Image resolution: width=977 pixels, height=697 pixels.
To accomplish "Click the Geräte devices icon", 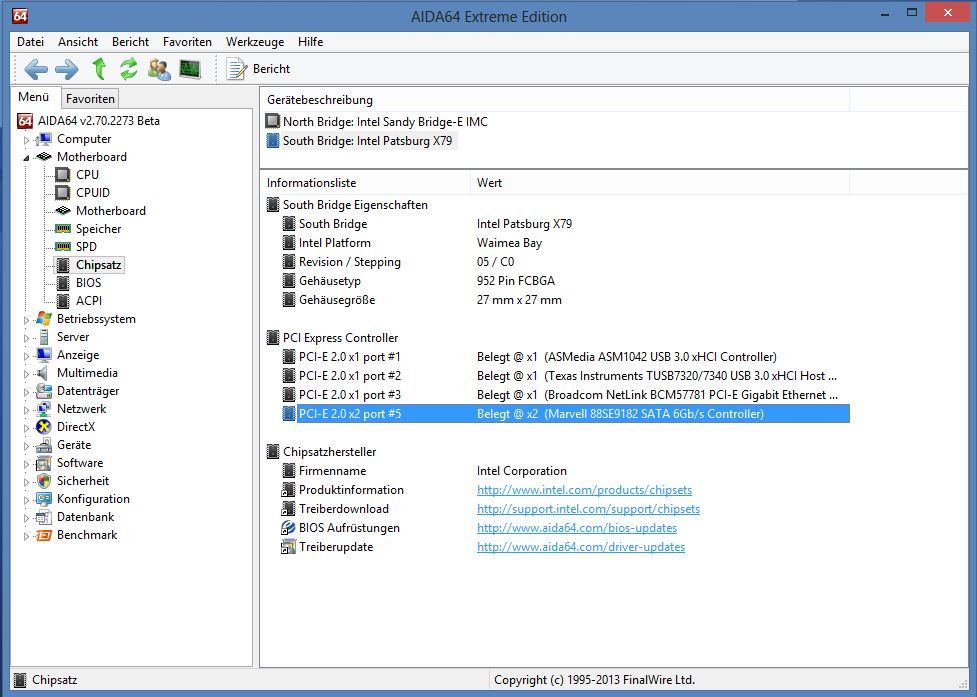I will (44, 445).
